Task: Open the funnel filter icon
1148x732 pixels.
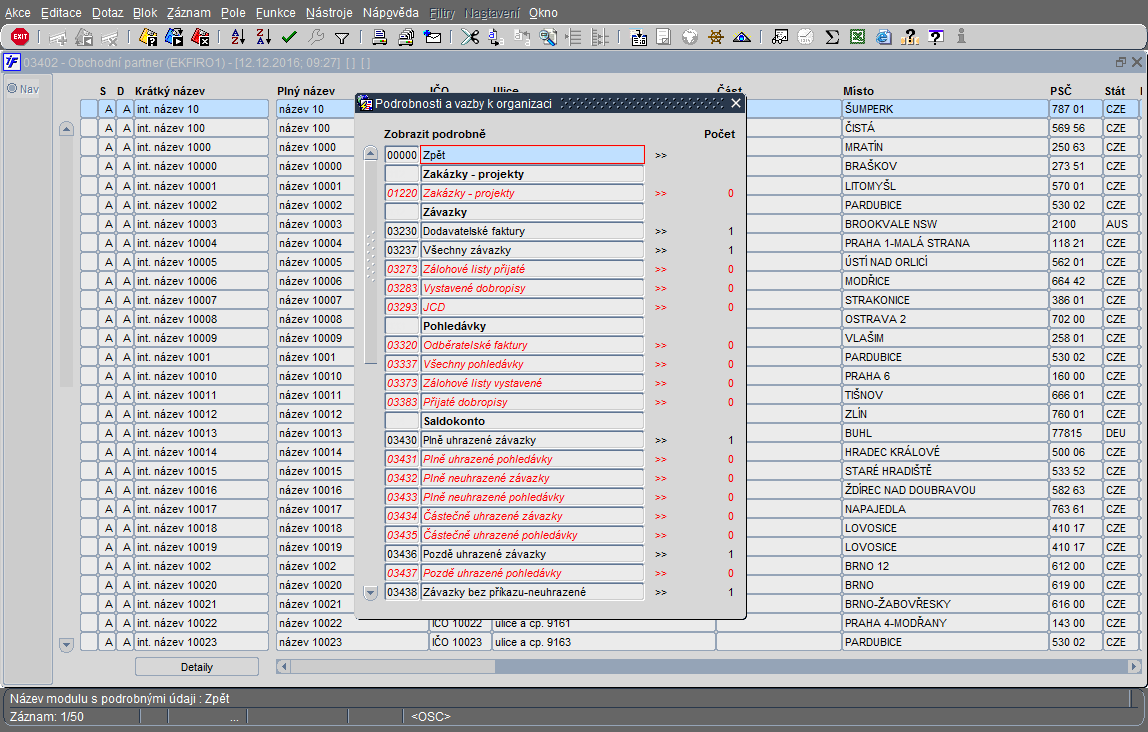Action: click(x=342, y=37)
